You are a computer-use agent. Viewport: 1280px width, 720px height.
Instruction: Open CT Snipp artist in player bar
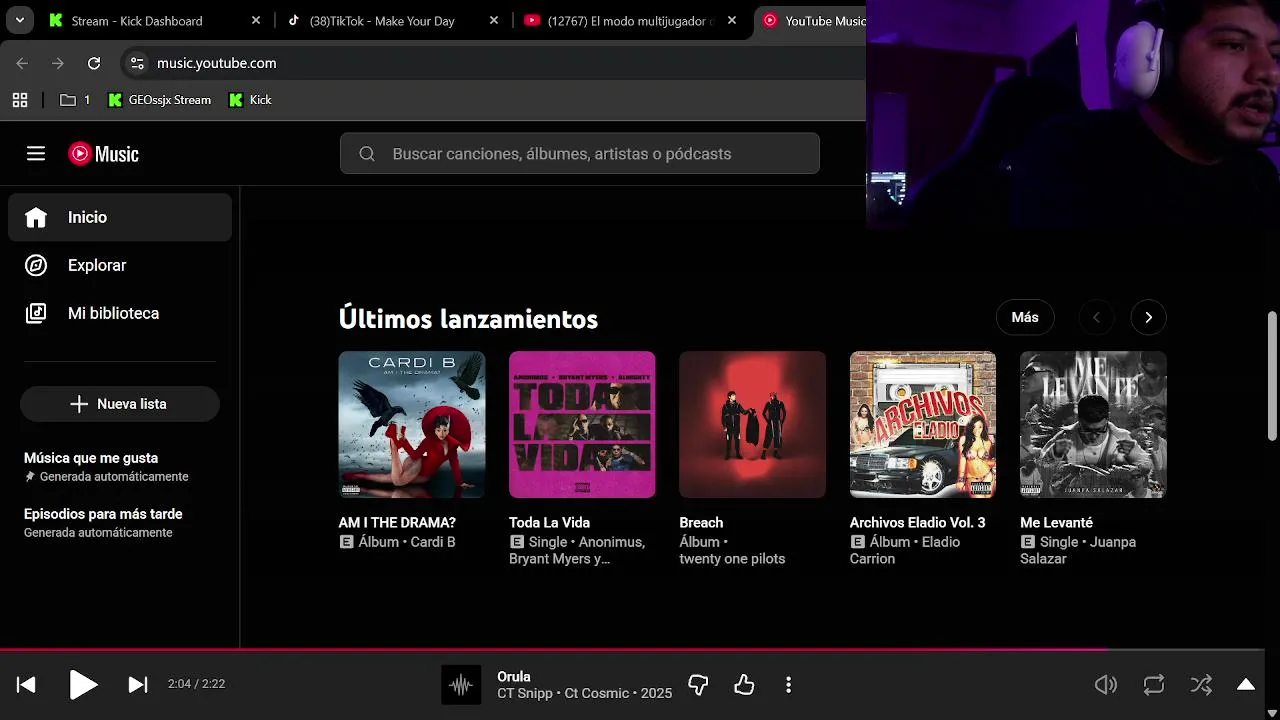(x=525, y=693)
